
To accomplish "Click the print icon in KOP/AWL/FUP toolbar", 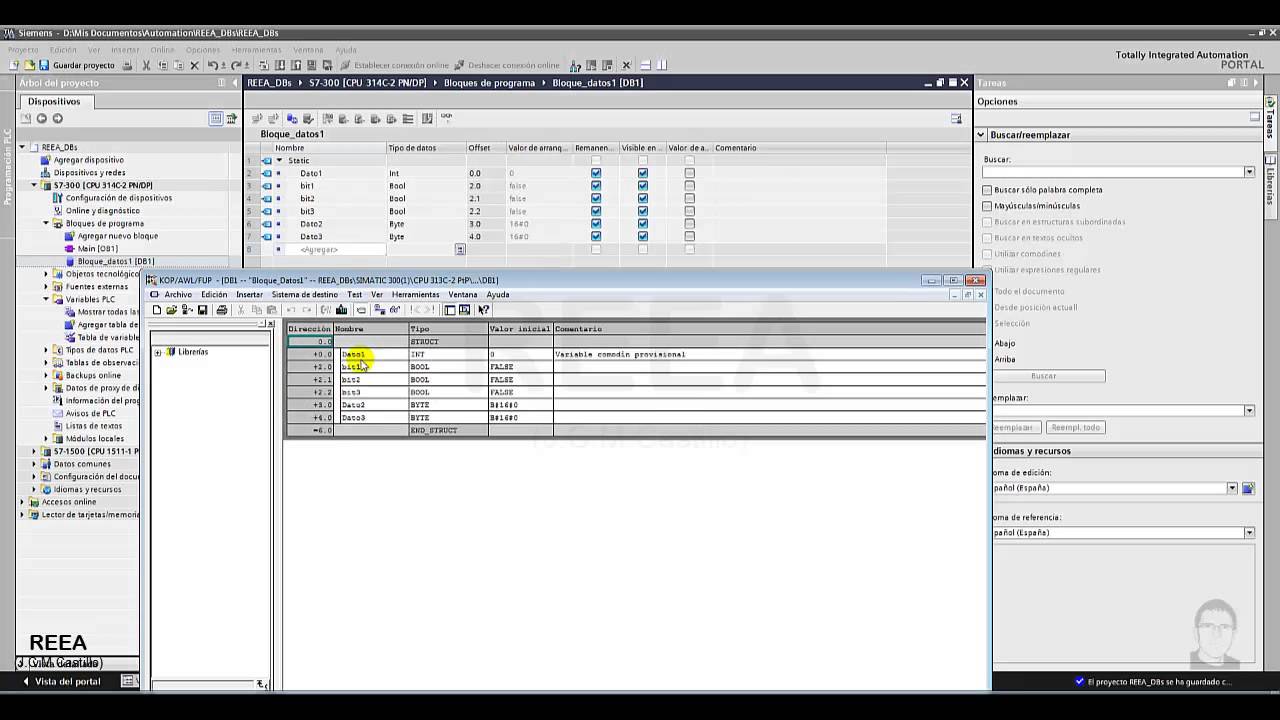I will 222,310.
